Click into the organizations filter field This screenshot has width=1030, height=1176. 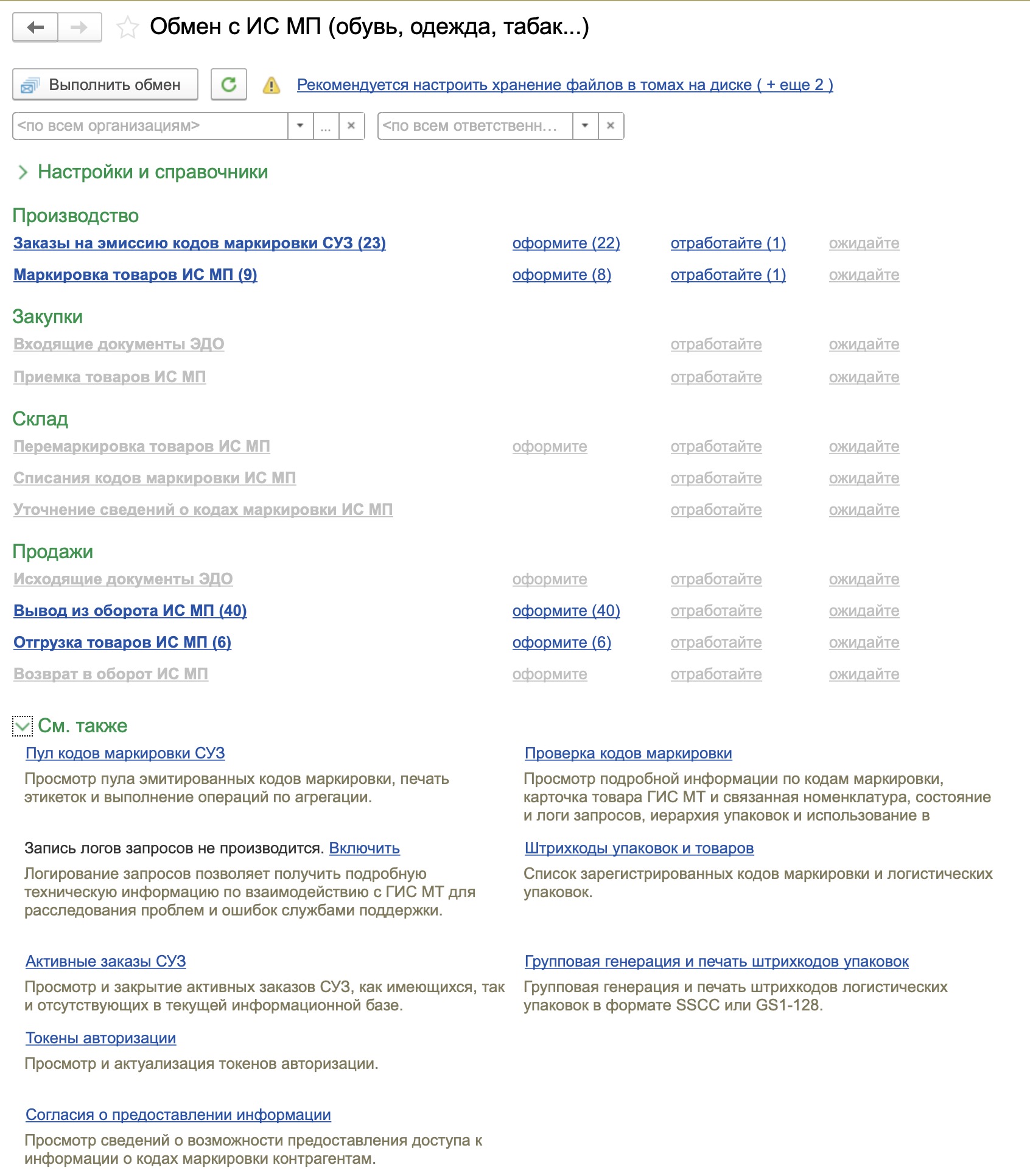coord(150,126)
